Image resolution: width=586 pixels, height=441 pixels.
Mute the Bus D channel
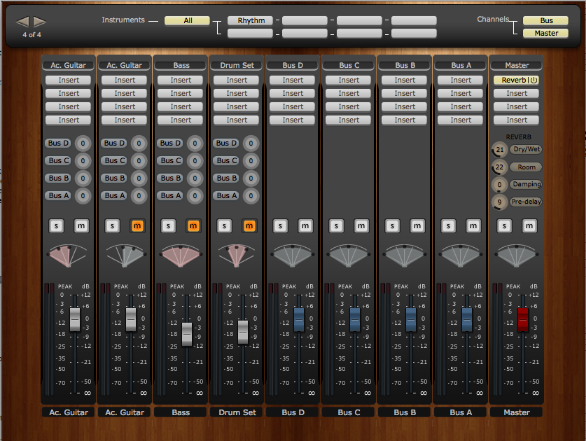[x=305, y=226]
